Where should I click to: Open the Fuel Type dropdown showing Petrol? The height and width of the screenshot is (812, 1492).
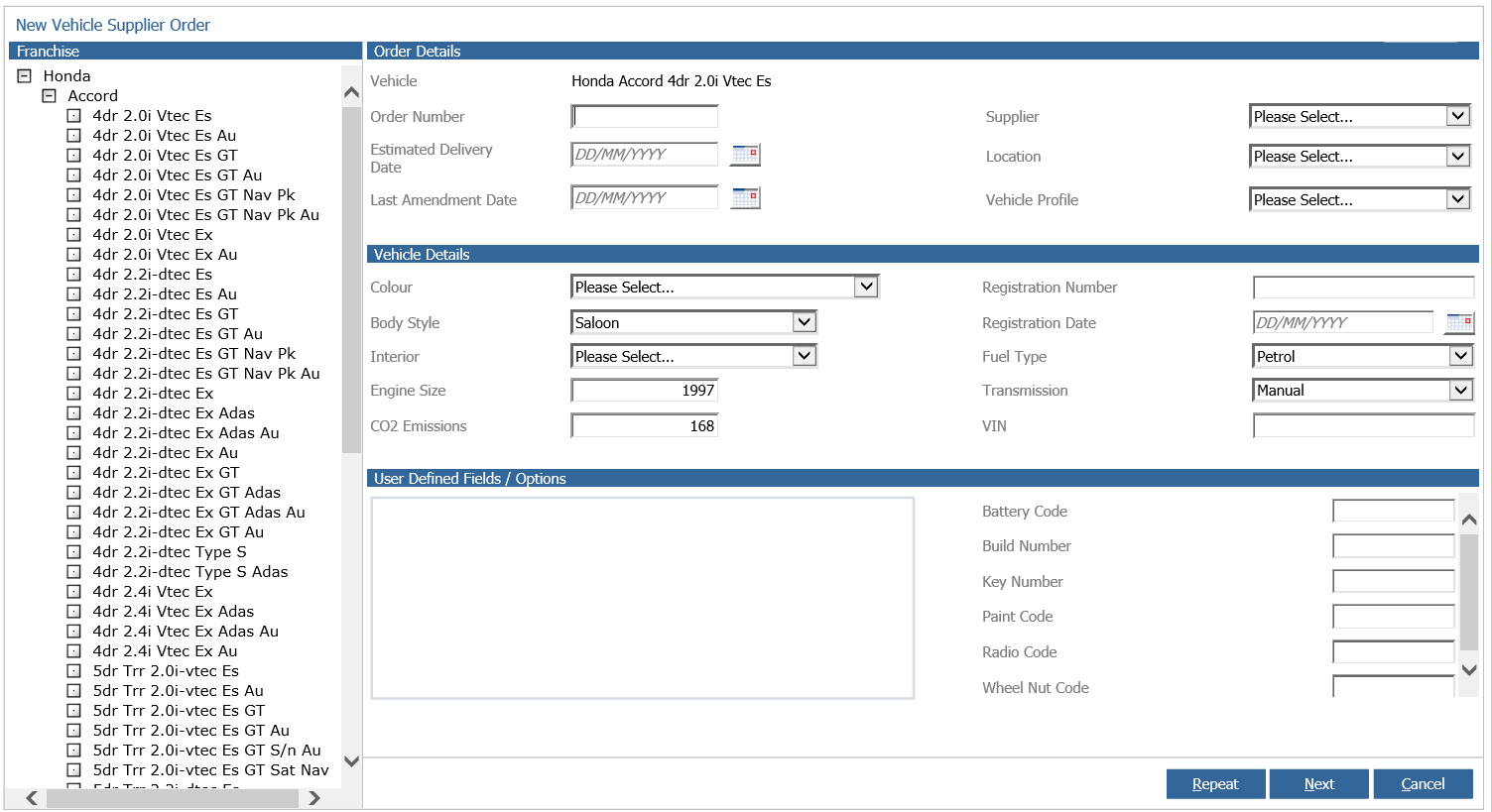[1363, 356]
